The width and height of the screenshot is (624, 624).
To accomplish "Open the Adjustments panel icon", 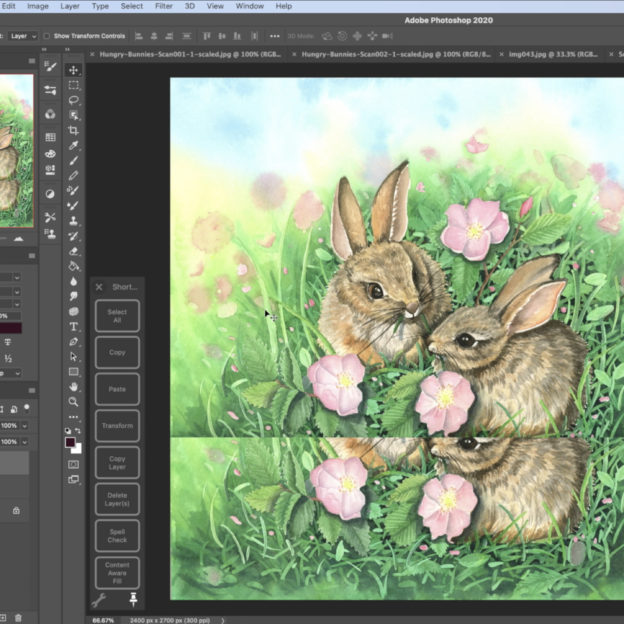I will [x=50, y=194].
